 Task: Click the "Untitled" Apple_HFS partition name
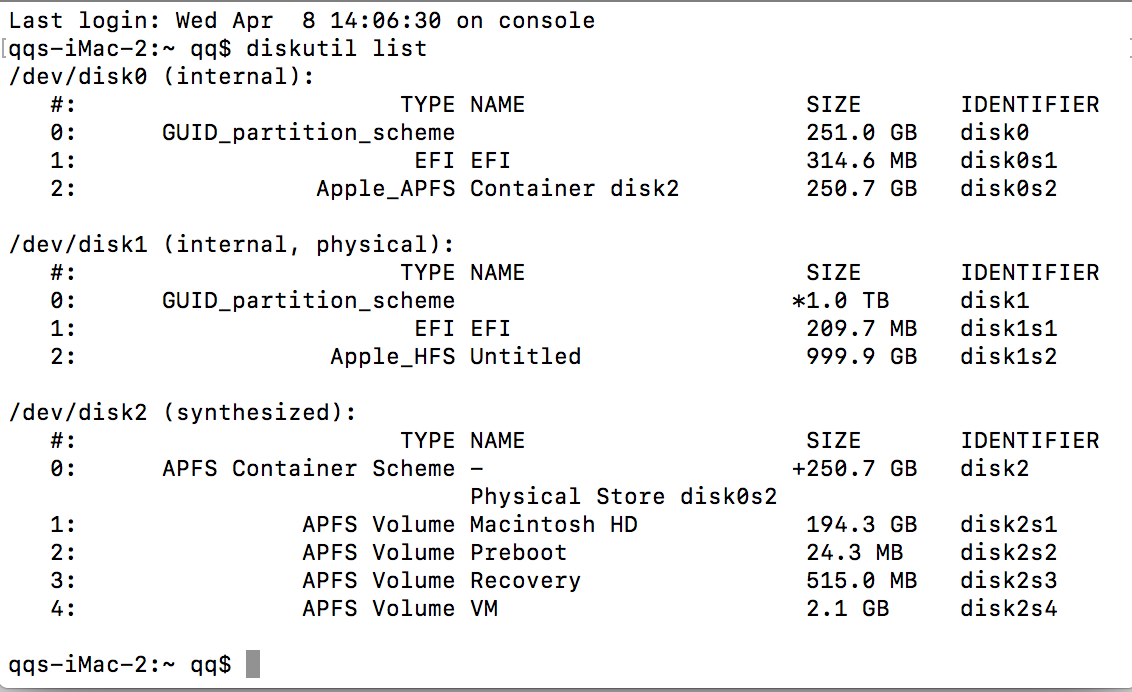[x=525, y=356]
